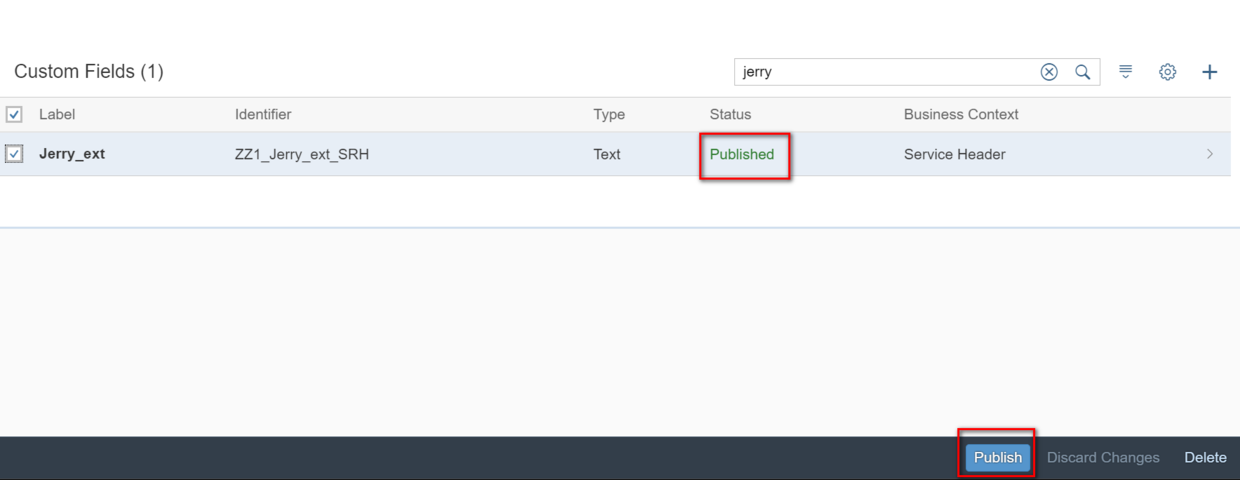This screenshot has width=1240, height=480.
Task: Click into the search input containing jerry
Action: pyautogui.click(x=885, y=72)
